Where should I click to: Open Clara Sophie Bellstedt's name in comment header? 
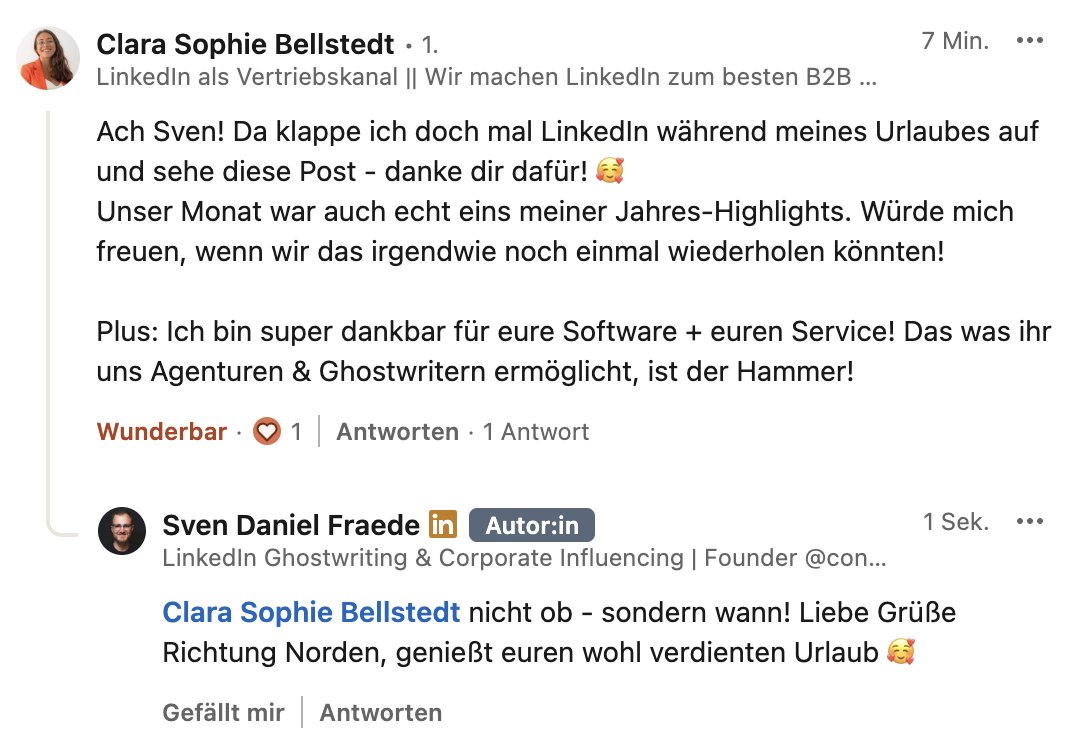(x=246, y=44)
